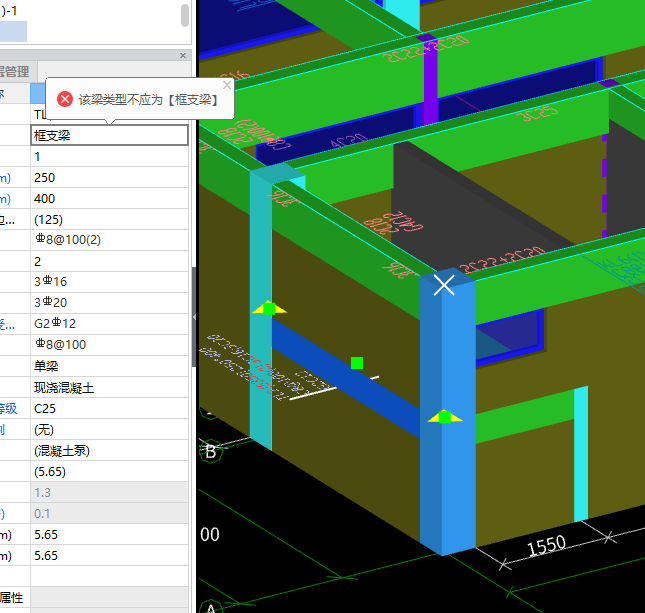Click the red error icon in the tooltip
Screen dimensions: 645x613
pos(65,99)
